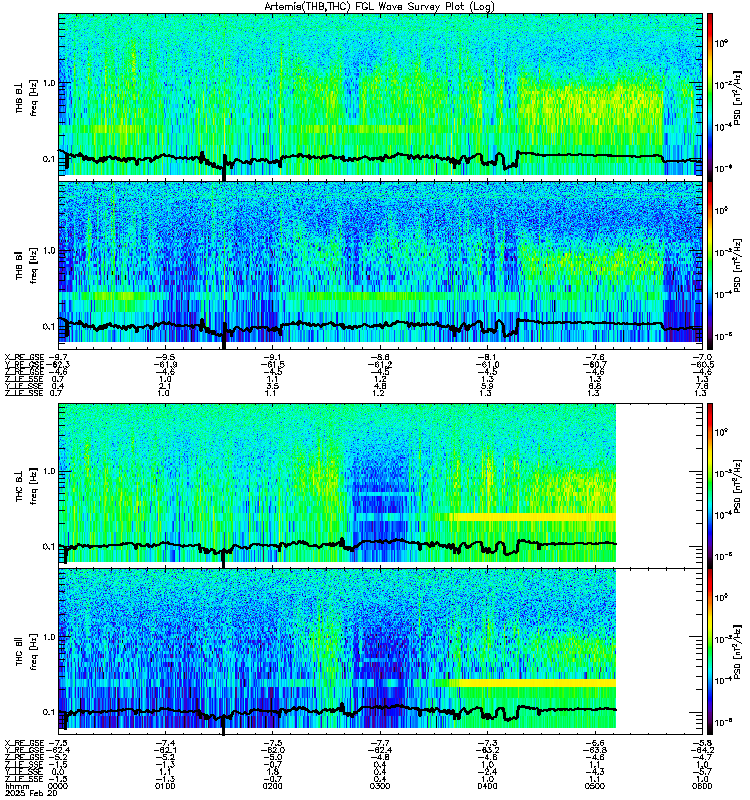
Task: Click the "-7.0" X_RE_GSE value at the THB right edge
Action: tap(703, 357)
